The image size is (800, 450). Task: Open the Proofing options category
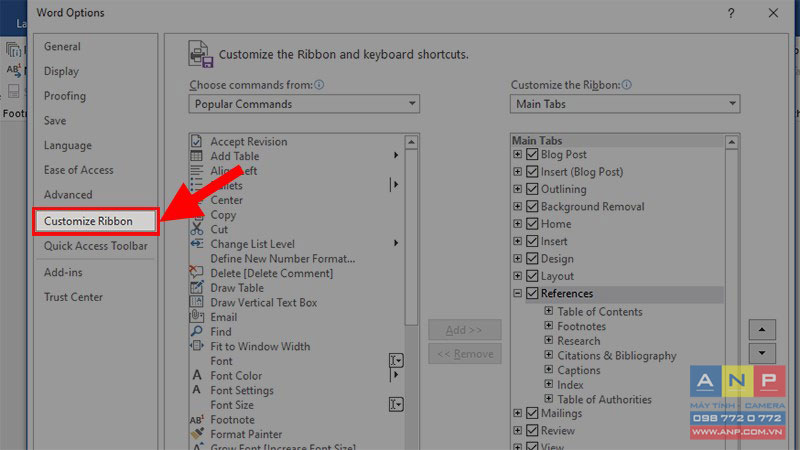point(65,96)
